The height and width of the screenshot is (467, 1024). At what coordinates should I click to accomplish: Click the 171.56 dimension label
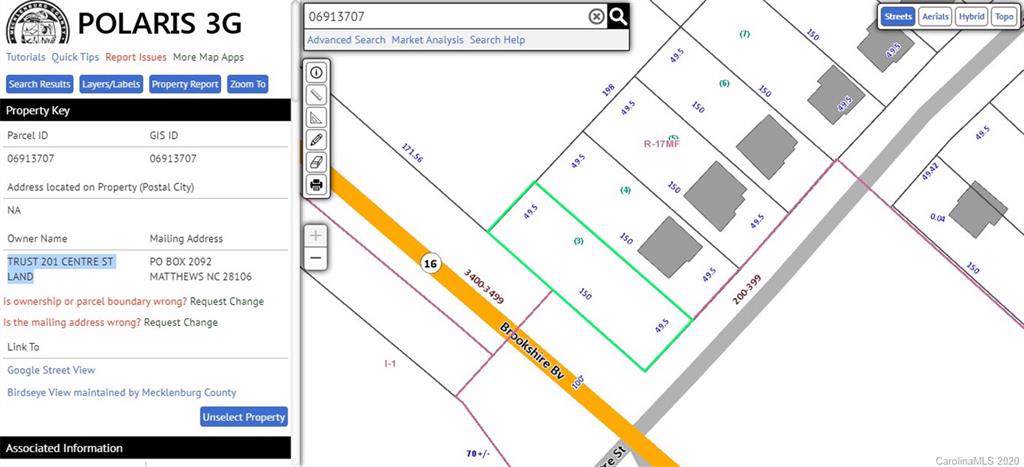click(413, 154)
